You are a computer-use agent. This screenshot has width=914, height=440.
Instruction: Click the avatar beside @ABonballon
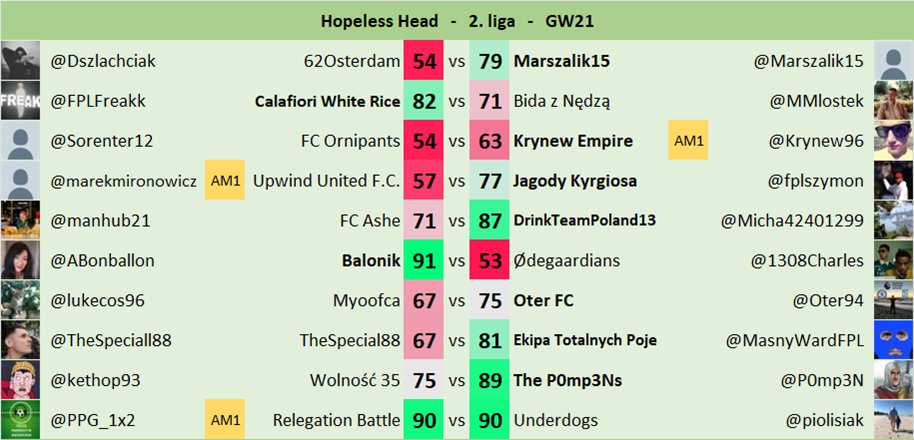[x=20, y=261]
